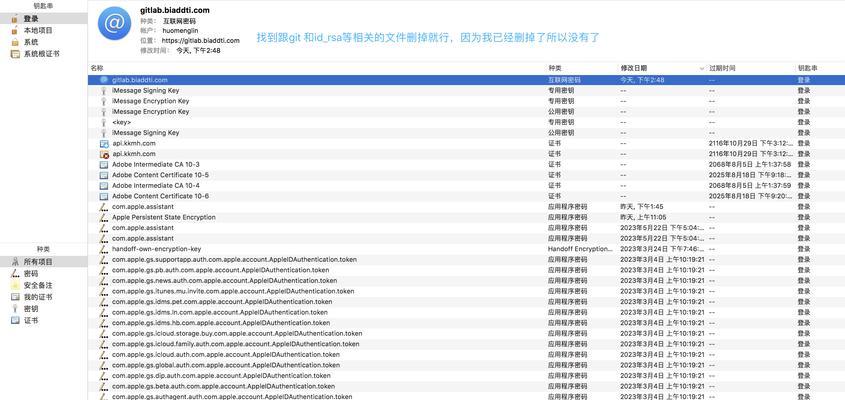Click the gitlab.biaddti.com title in header

point(175,10)
